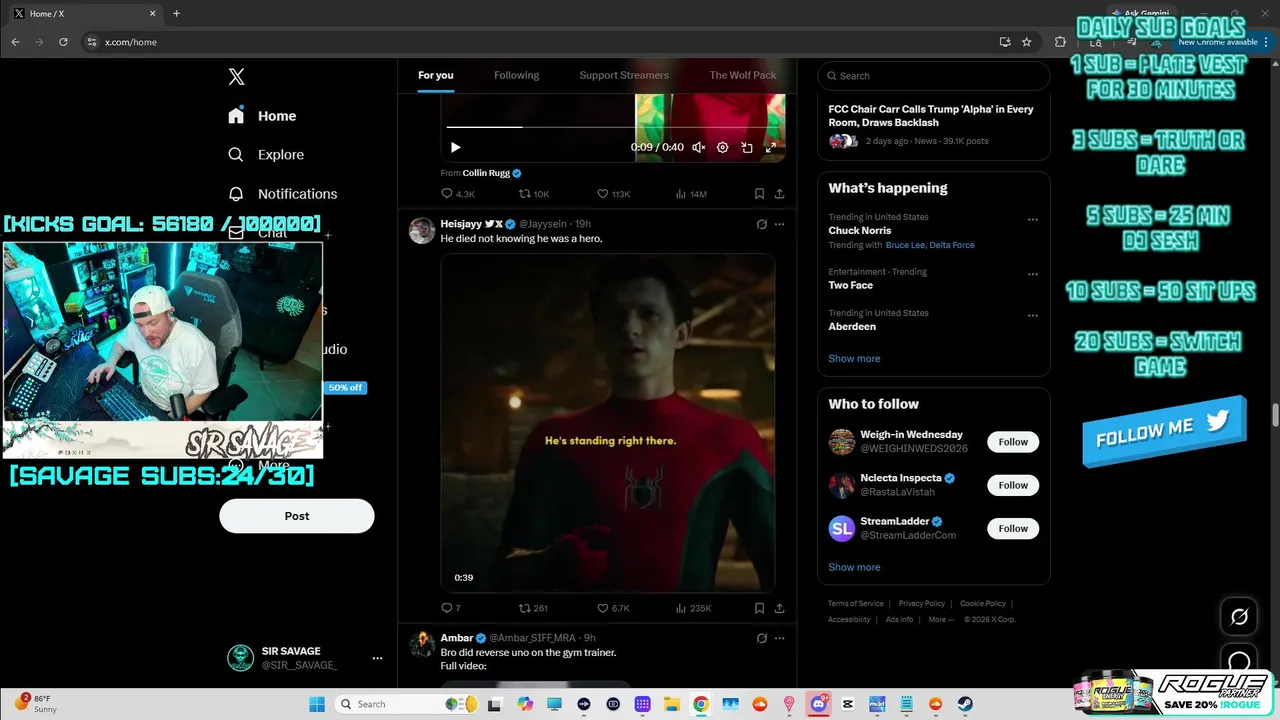The width and height of the screenshot is (1280, 720).
Task: Open Explore in the sidebar
Action: pyautogui.click(x=266, y=155)
